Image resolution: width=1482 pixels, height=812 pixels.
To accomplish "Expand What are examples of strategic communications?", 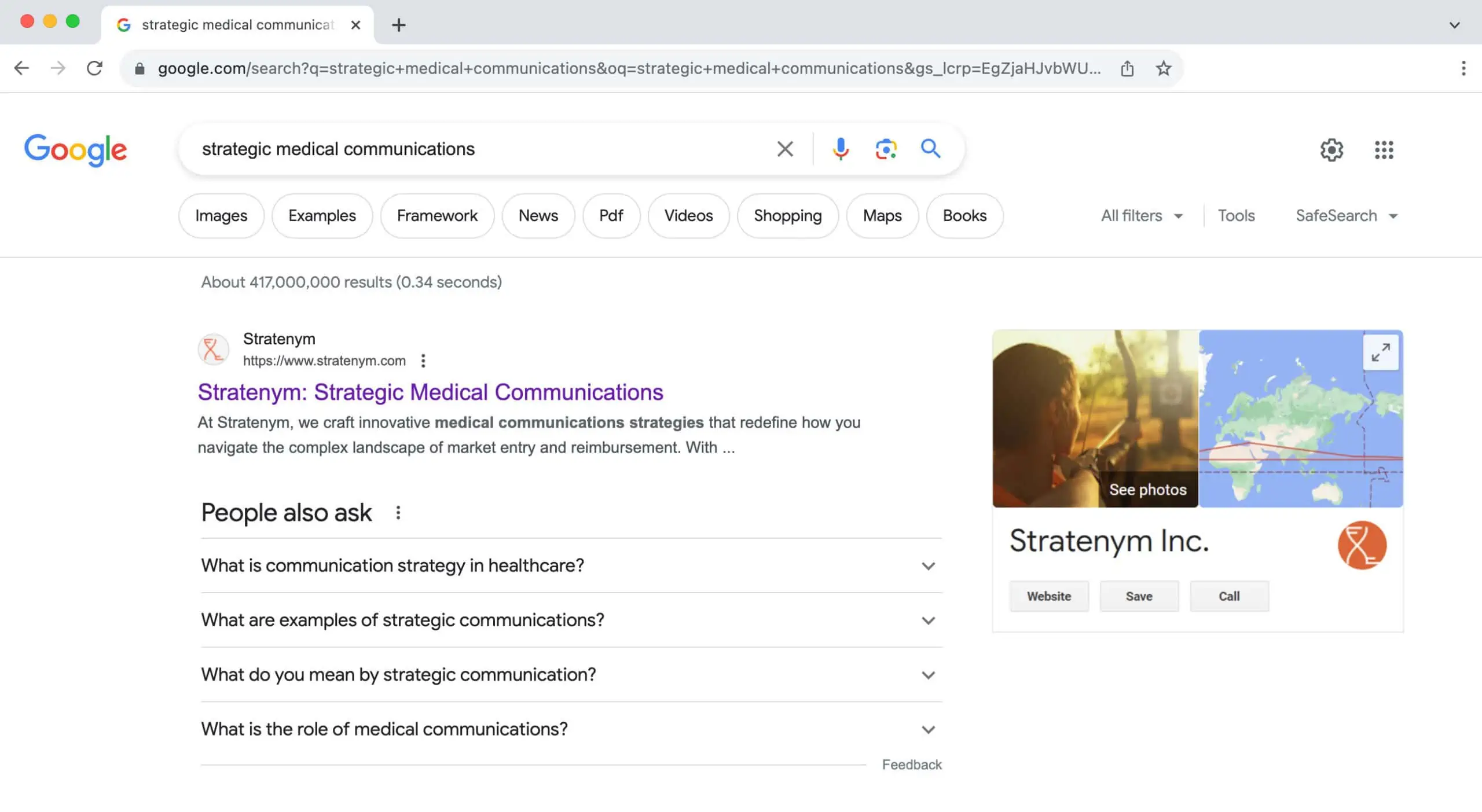I will 571,620.
